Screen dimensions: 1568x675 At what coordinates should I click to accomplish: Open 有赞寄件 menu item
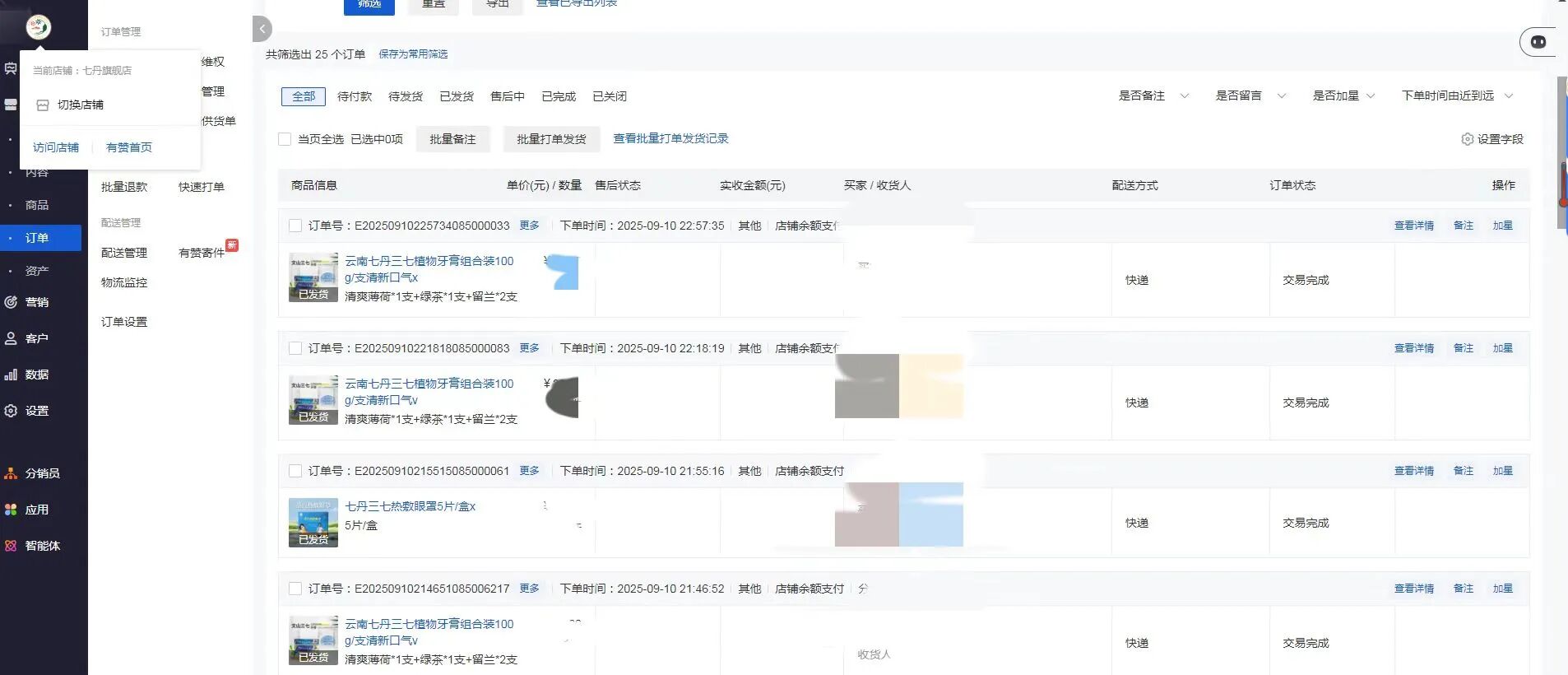[202, 253]
